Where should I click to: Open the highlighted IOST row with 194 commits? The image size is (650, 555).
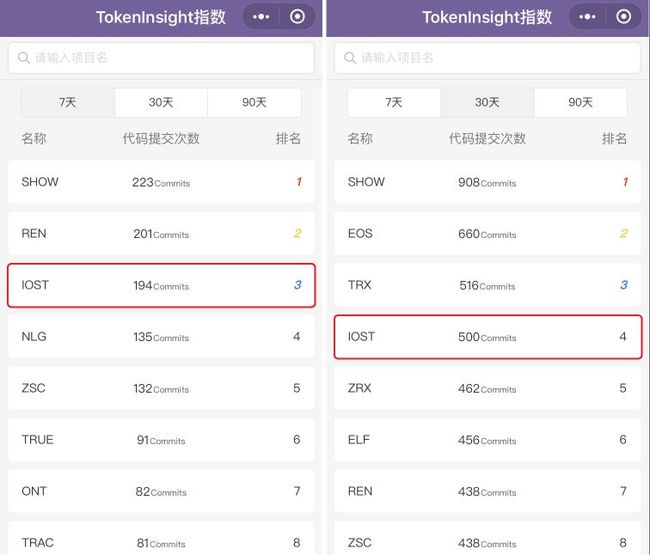pos(161,285)
